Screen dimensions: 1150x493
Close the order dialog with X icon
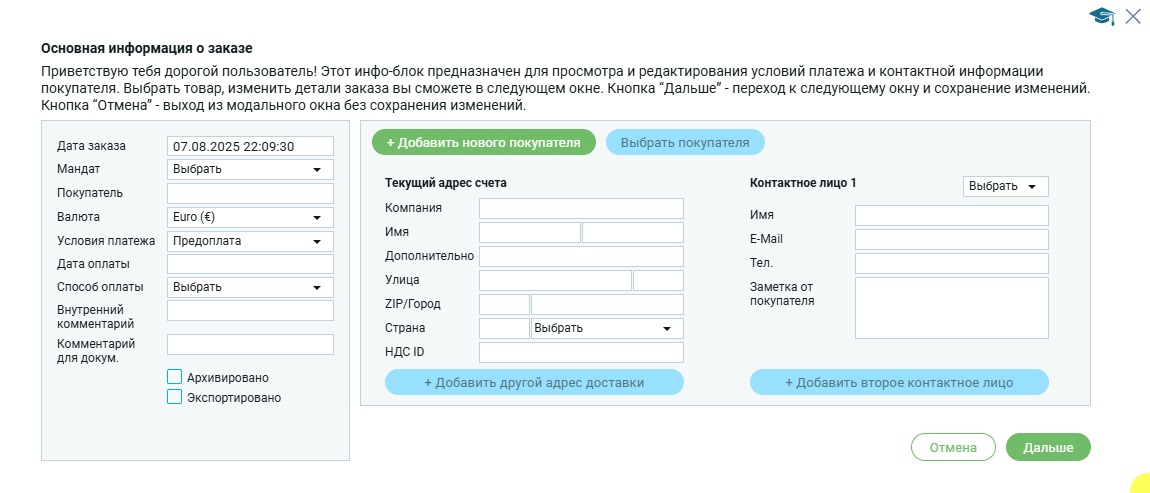[1133, 16]
